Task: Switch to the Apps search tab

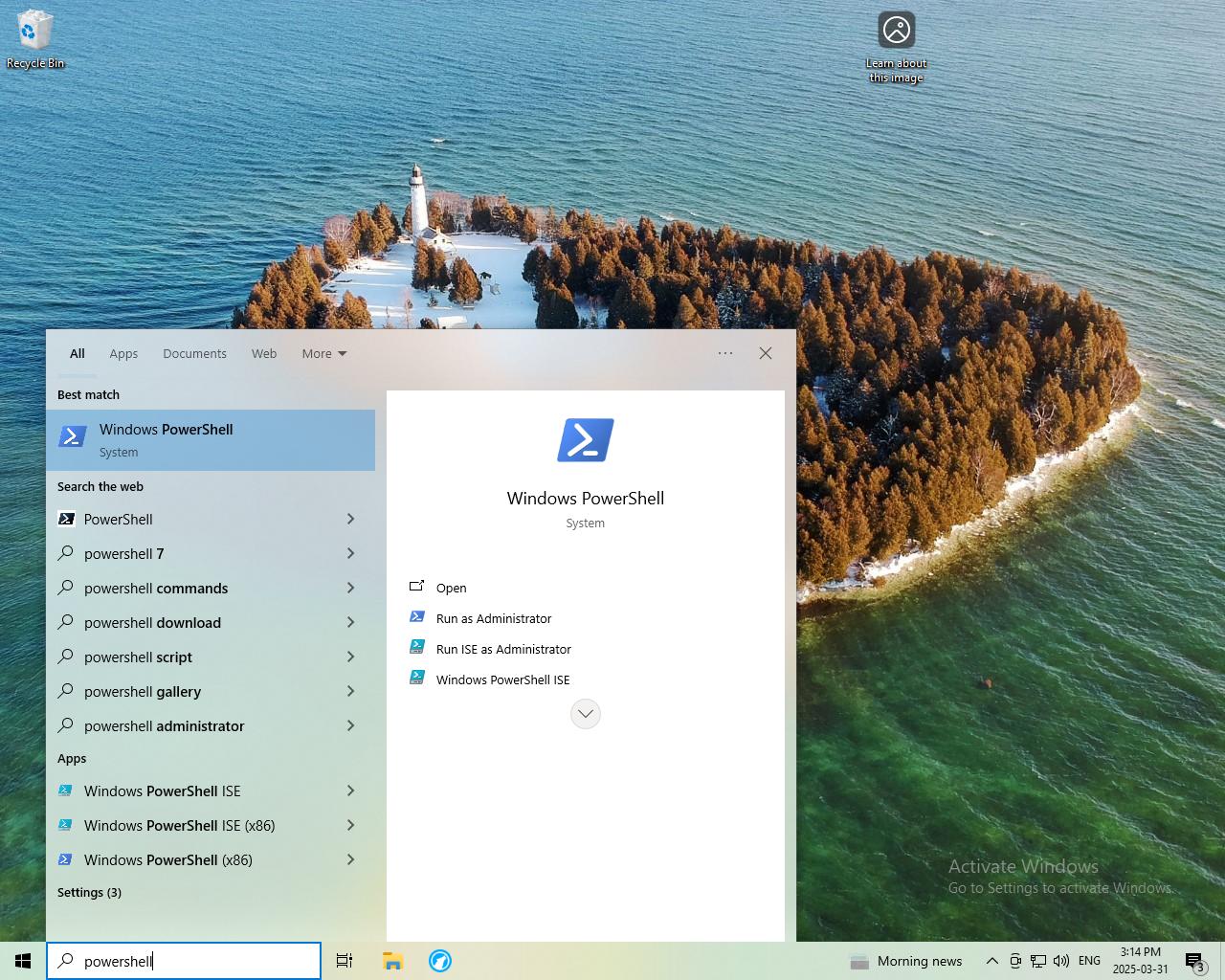Action: click(x=123, y=353)
